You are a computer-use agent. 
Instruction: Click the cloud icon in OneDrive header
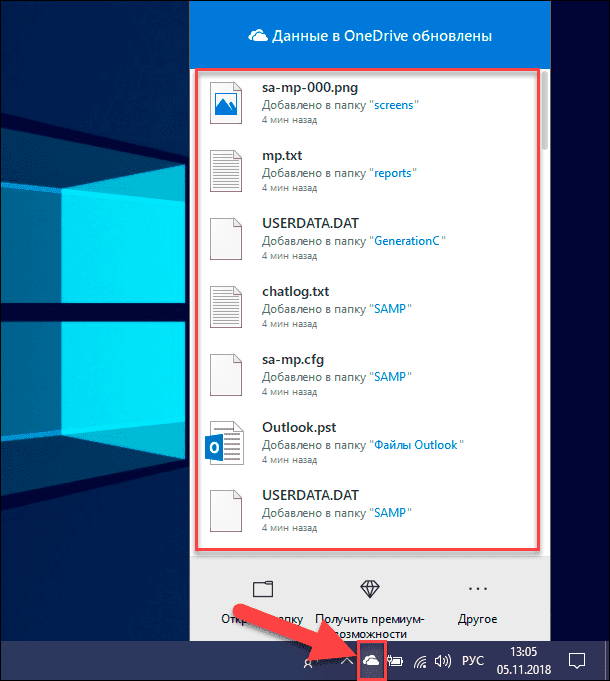(x=258, y=36)
